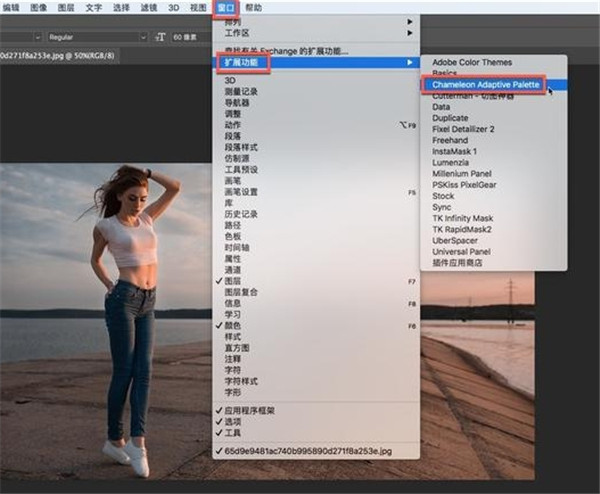Viewport: 600px width, 494px height.
Task: Open the 编辑 menu
Action: click(11, 7)
